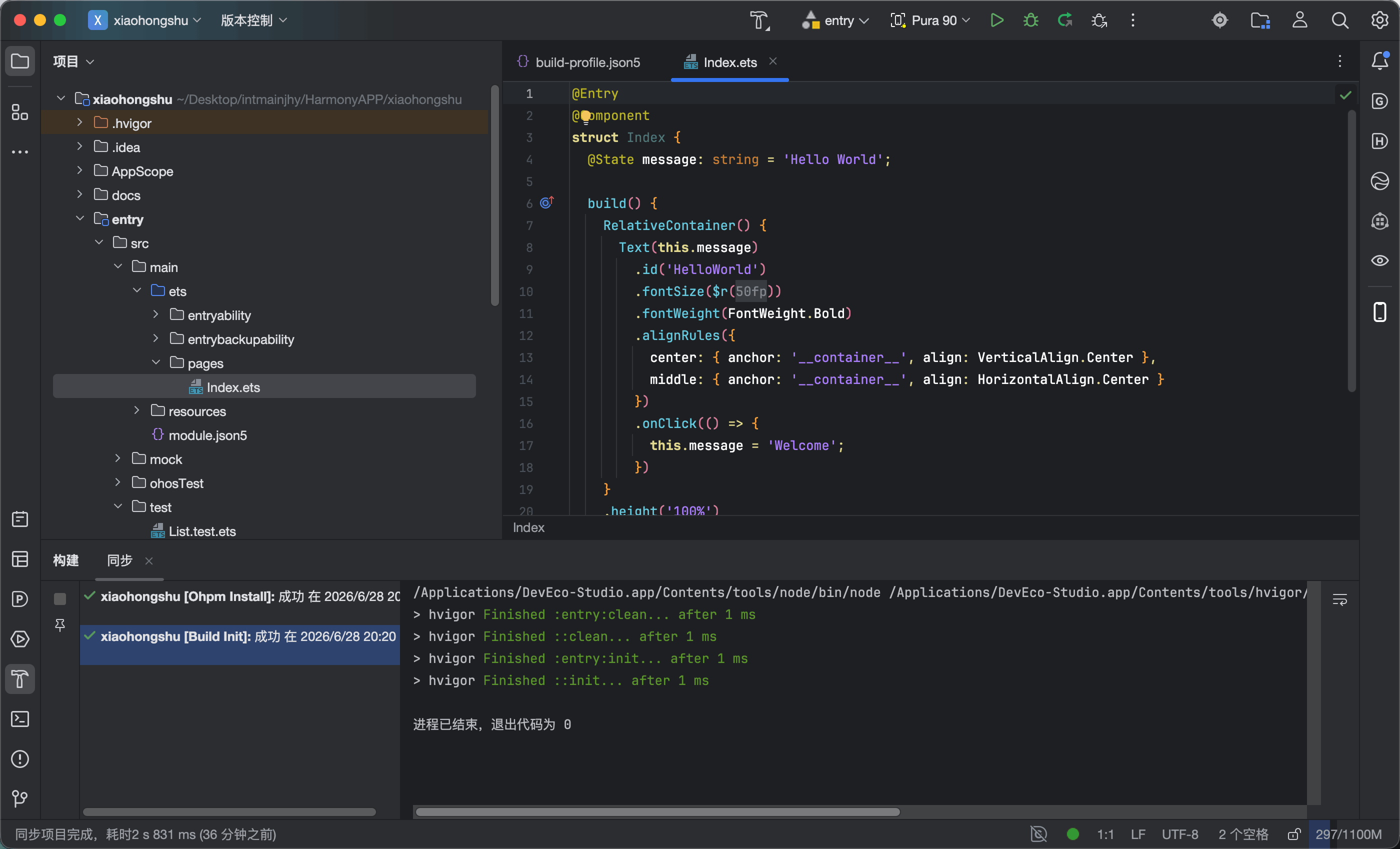1400x849 pixels.
Task: Expand the resources folder
Action: [136, 410]
